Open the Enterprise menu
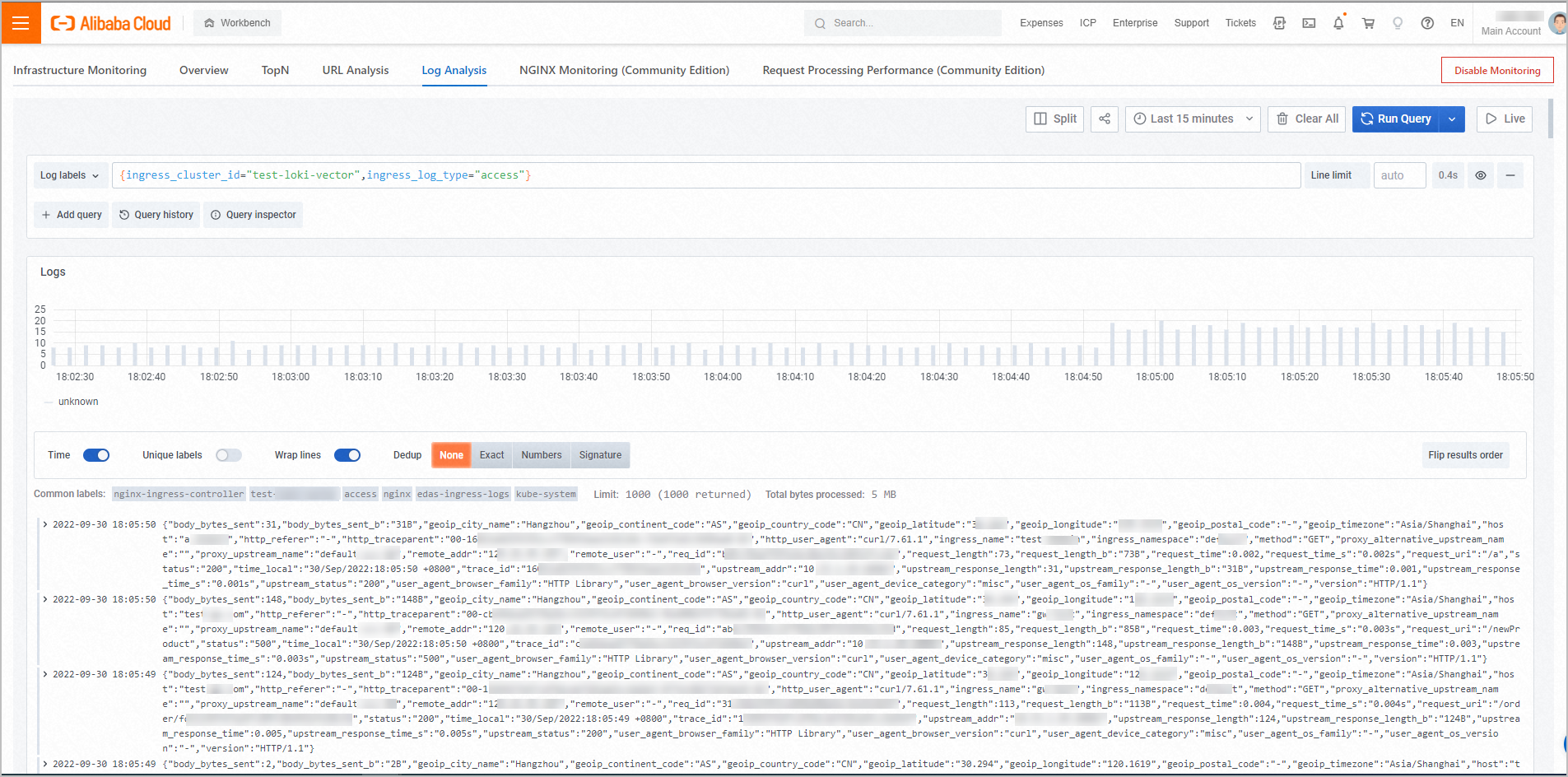This screenshot has height=777, width=1568. [1135, 23]
